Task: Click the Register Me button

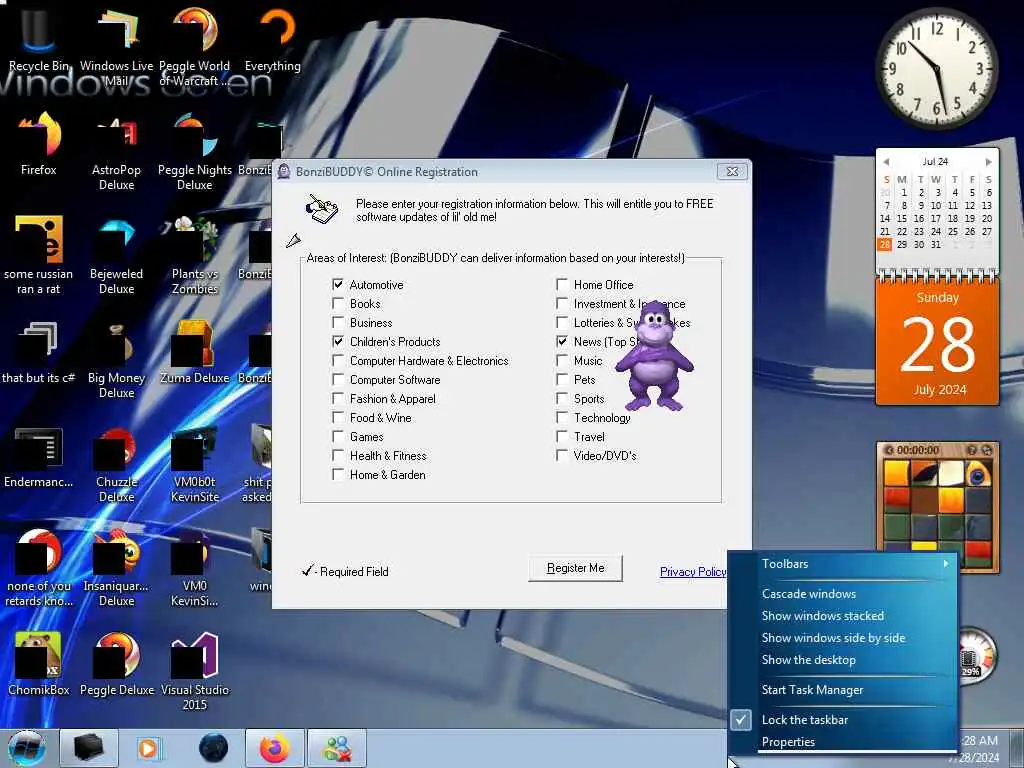Action: (x=575, y=568)
